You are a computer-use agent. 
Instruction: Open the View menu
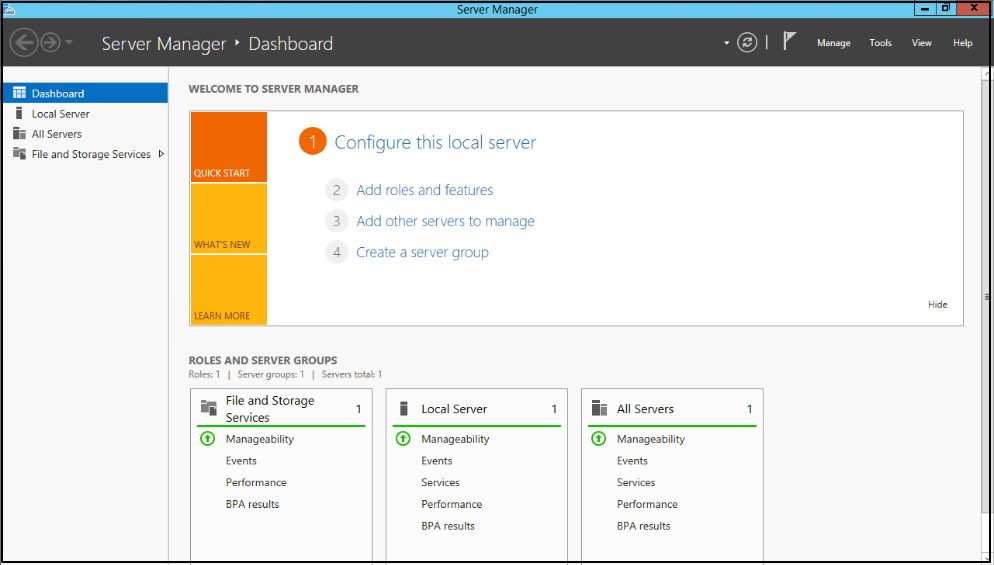pos(922,43)
